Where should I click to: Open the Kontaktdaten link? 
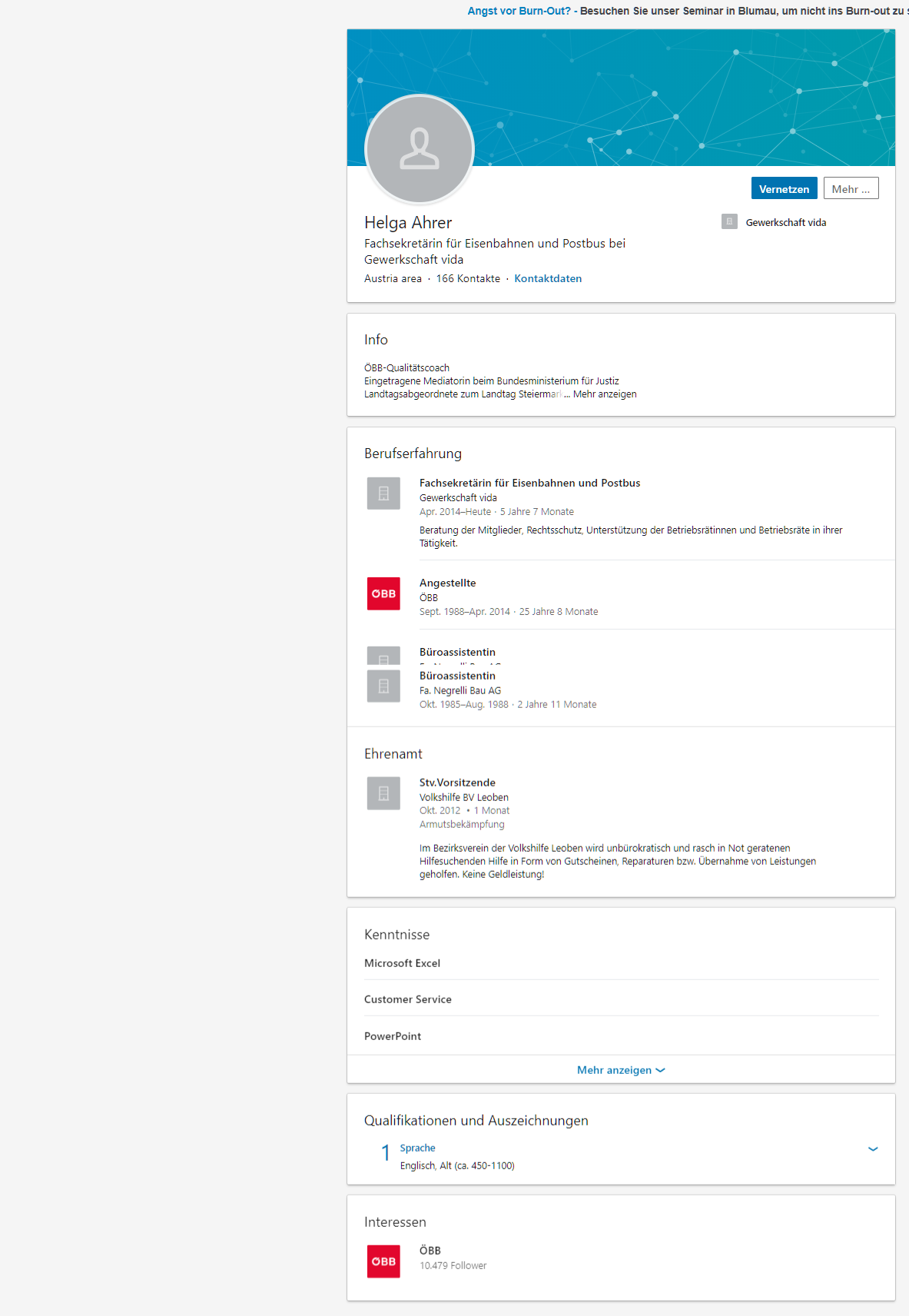pos(548,278)
